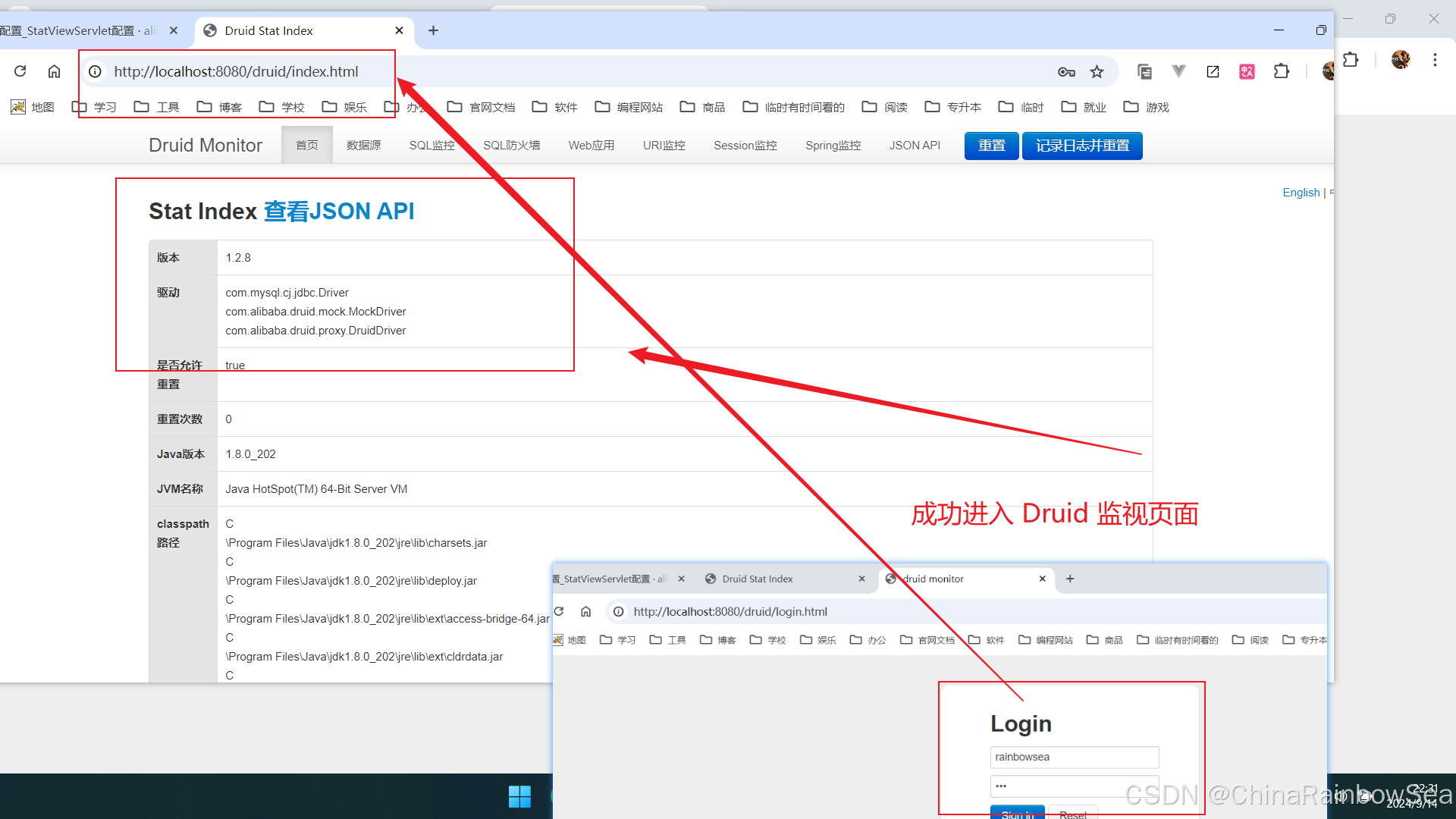Click the share in new window icon
Image resolution: width=1456 pixels, height=819 pixels.
(x=1213, y=71)
